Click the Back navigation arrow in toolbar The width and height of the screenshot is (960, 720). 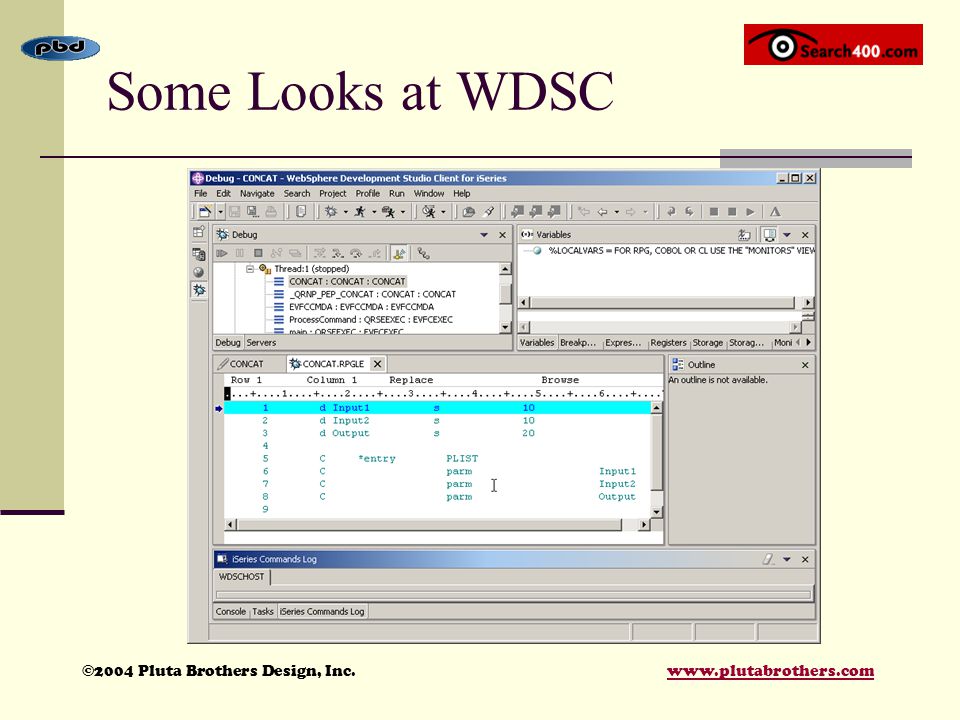coord(602,212)
